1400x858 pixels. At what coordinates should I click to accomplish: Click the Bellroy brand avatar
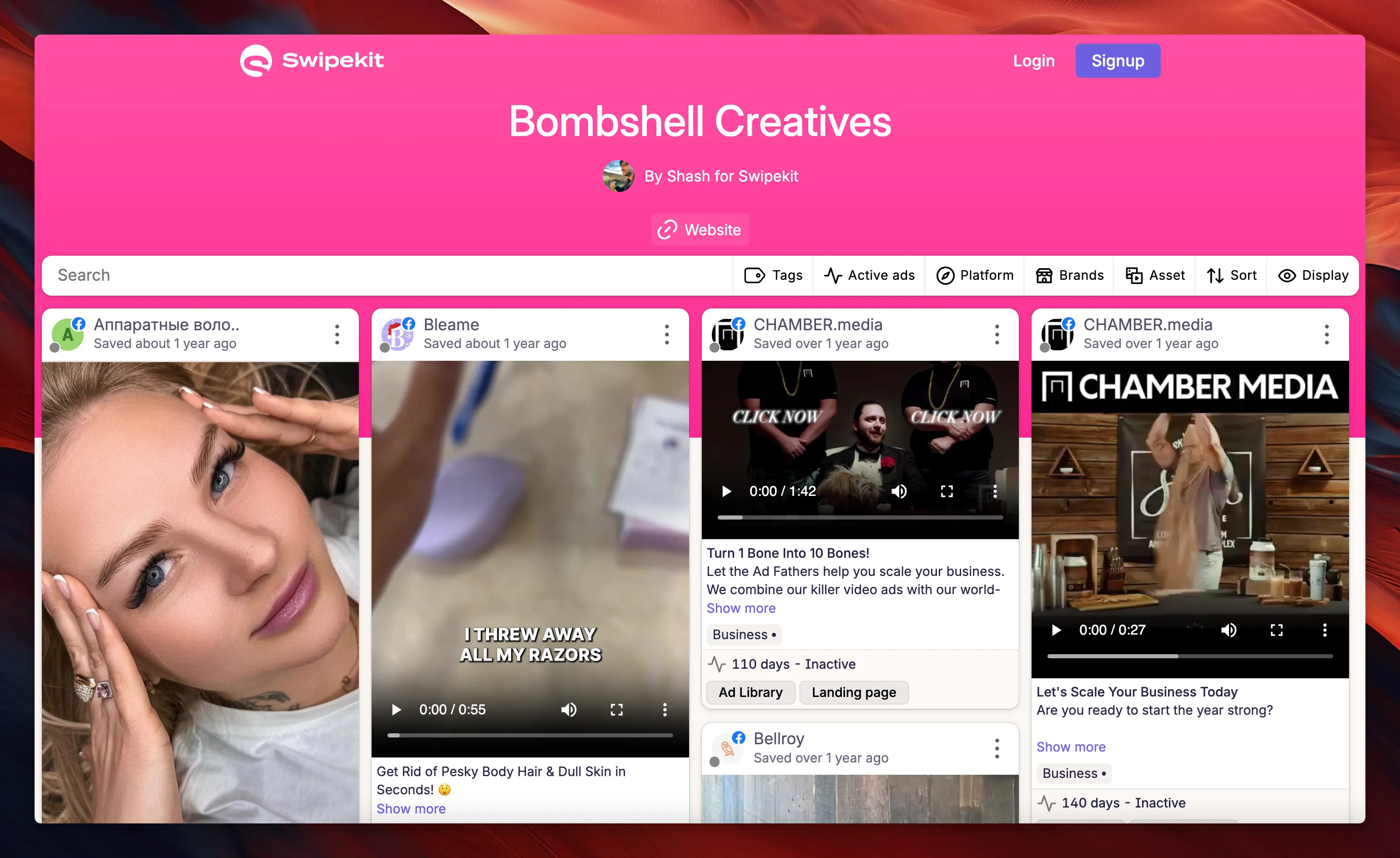[727, 748]
